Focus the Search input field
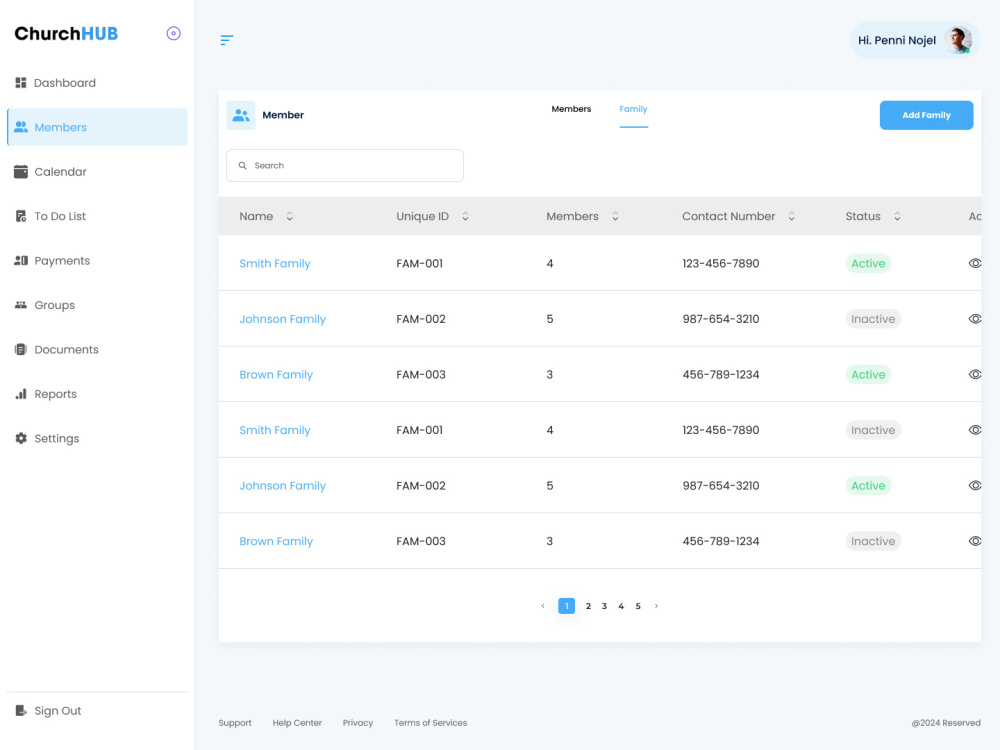 point(345,166)
